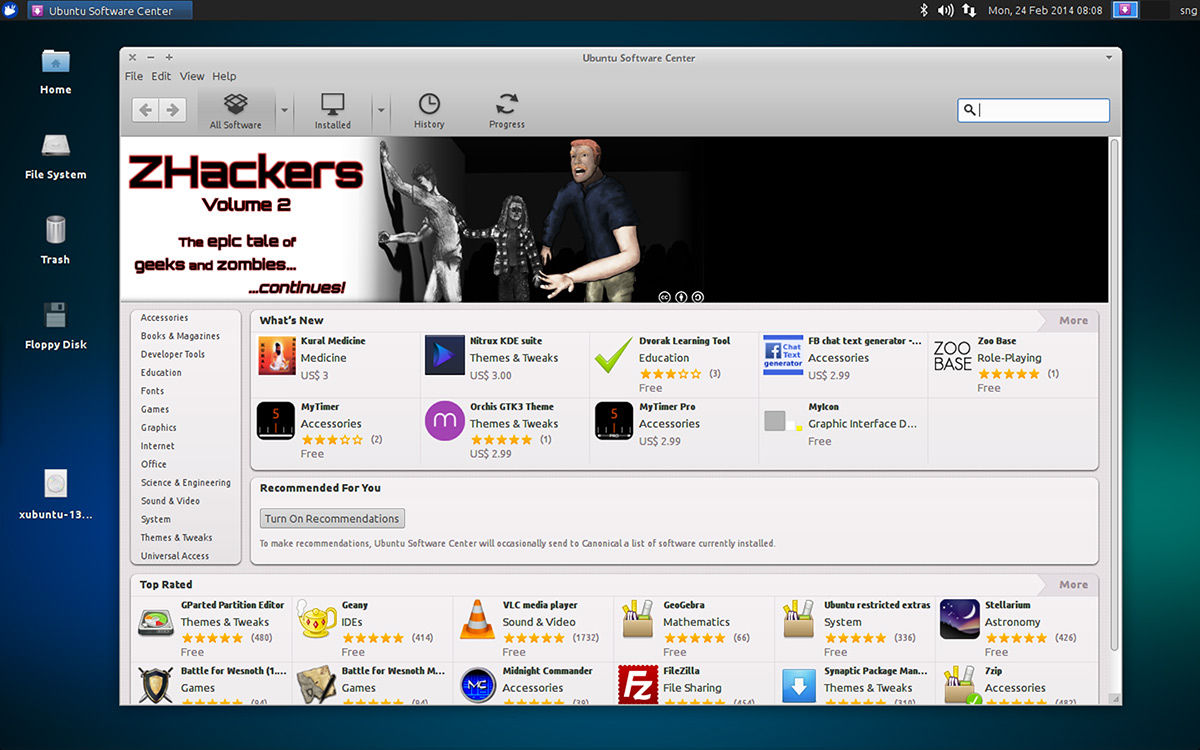Show Installed software
The image size is (1200, 750).
[332, 110]
